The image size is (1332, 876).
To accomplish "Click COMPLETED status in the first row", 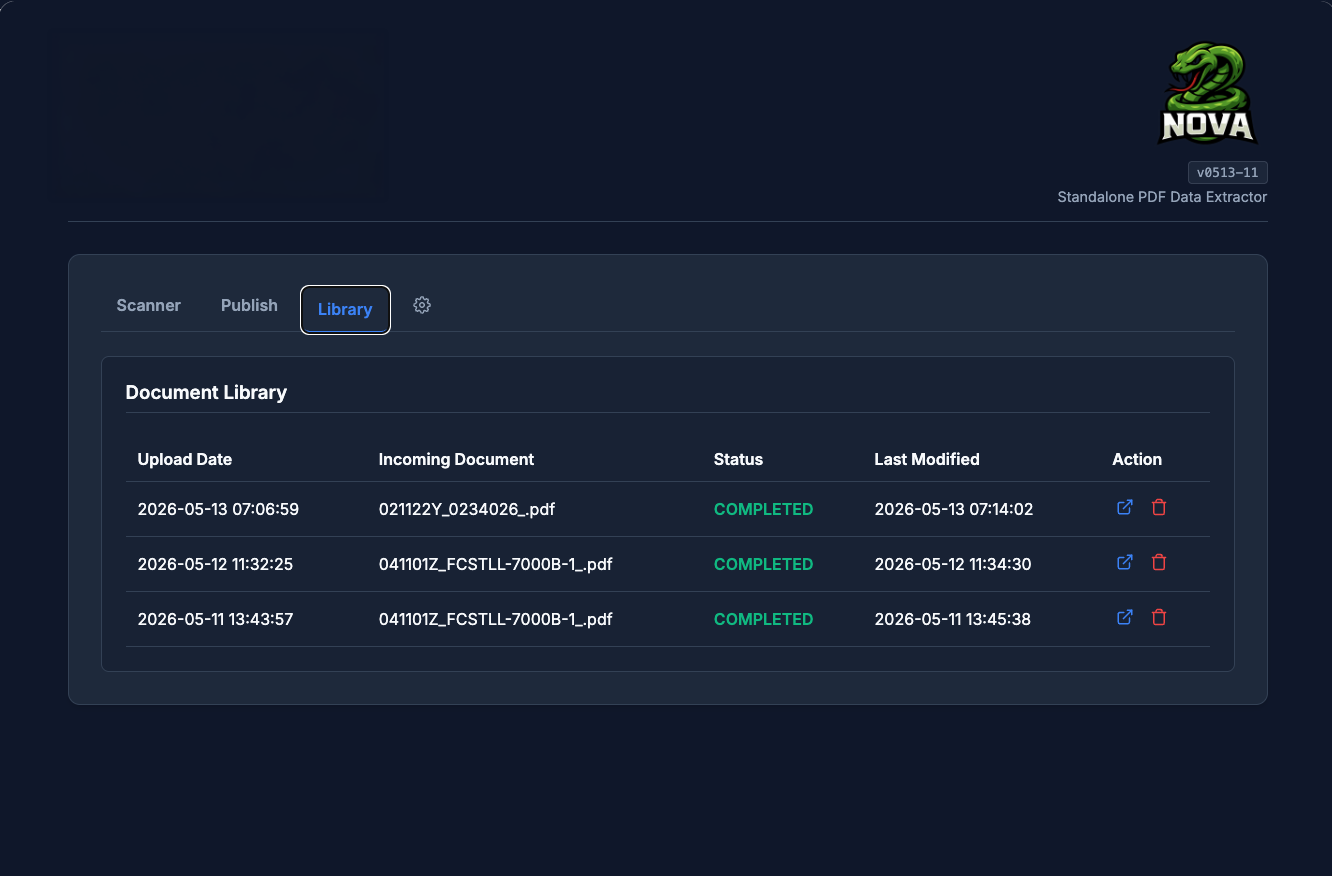I will click(x=764, y=509).
